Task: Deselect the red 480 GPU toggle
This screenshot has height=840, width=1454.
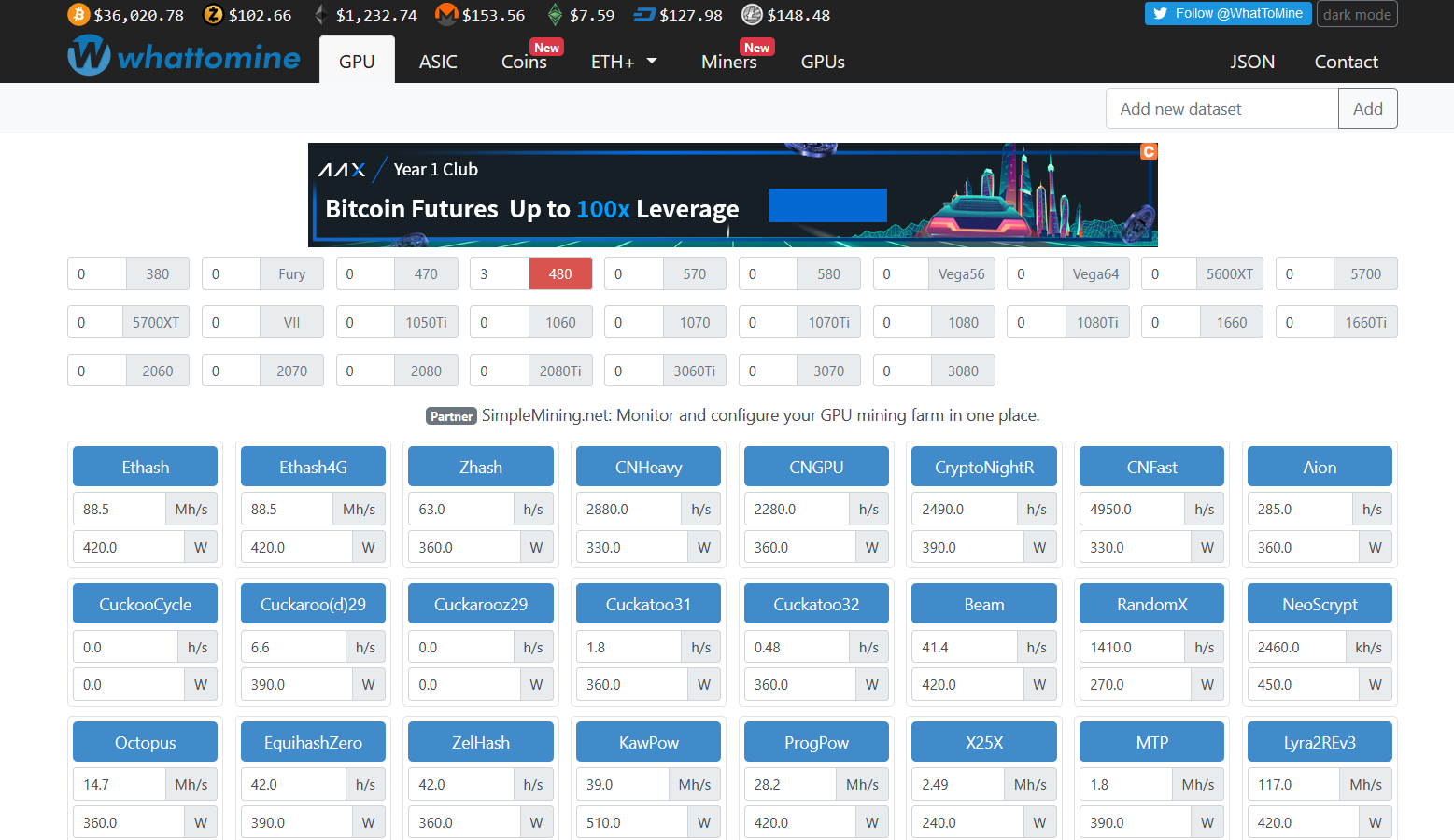Action: [x=560, y=274]
